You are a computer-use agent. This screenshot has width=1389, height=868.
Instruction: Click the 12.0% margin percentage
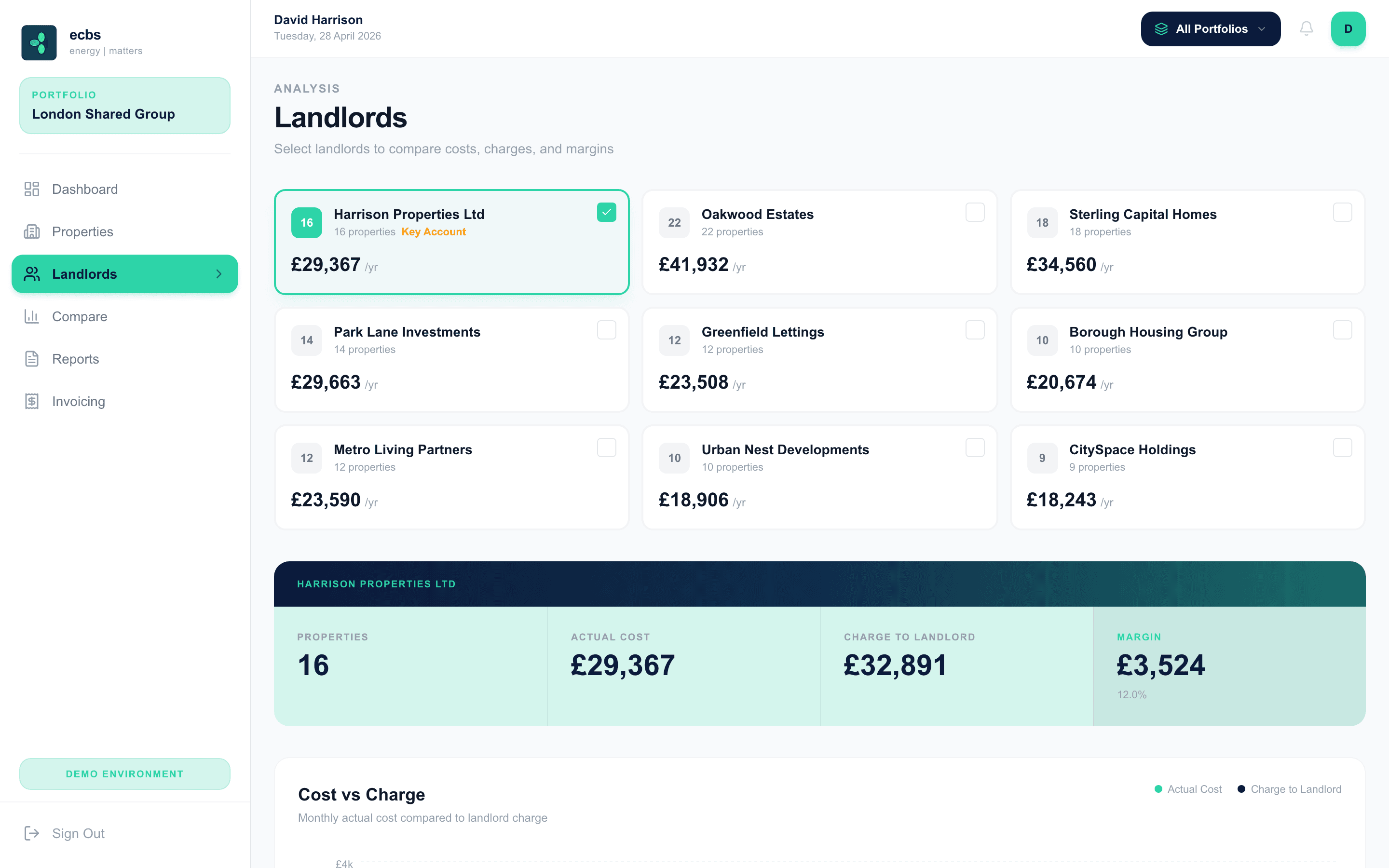coord(1131,694)
